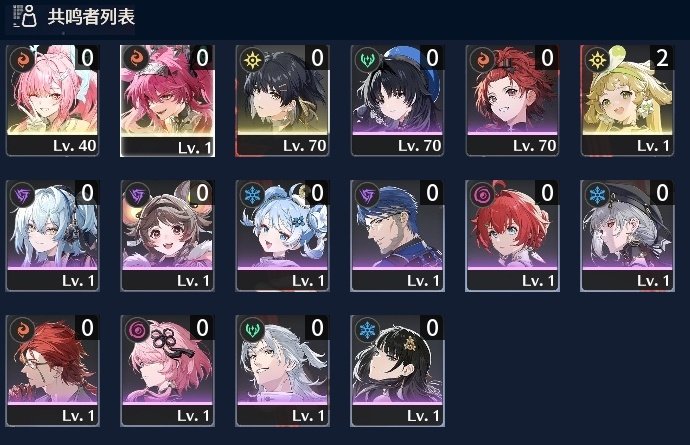690x445 pixels.
Task: Click Glacio snowflake icon on blue twin-bun girl
Action: coord(253,195)
